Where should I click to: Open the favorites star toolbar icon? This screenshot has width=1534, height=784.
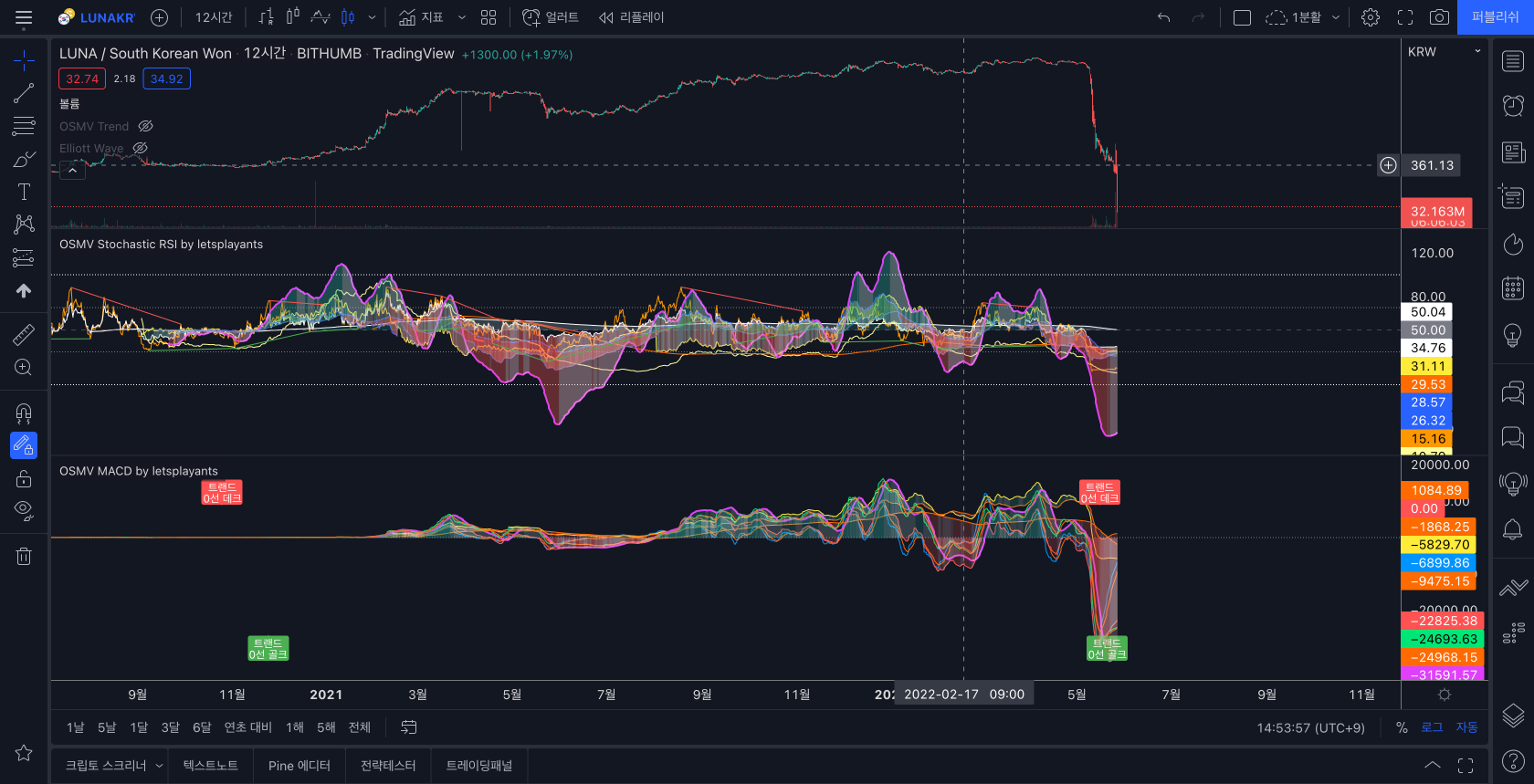pyautogui.click(x=24, y=753)
